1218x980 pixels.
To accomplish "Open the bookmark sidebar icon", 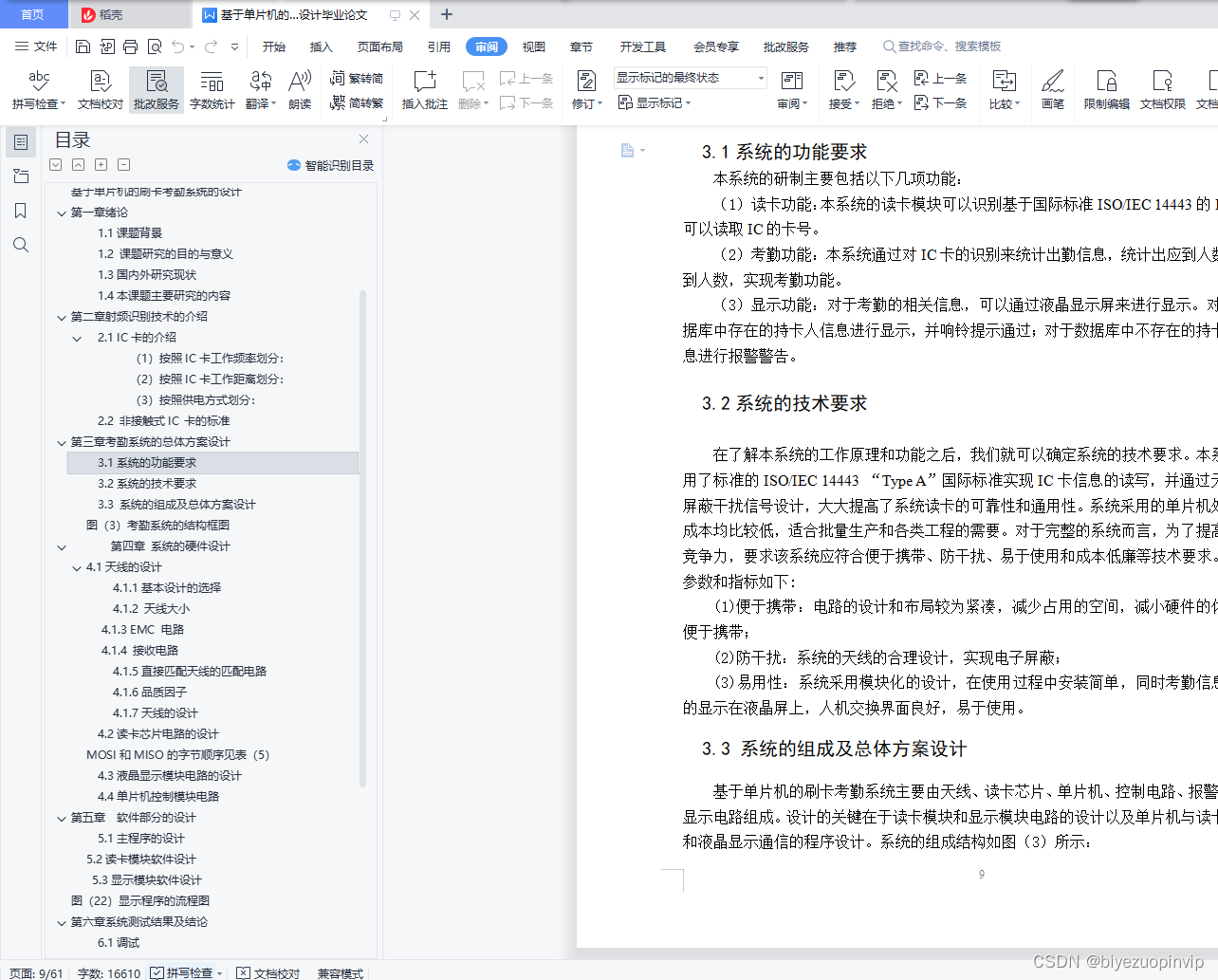I will (21, 211).
